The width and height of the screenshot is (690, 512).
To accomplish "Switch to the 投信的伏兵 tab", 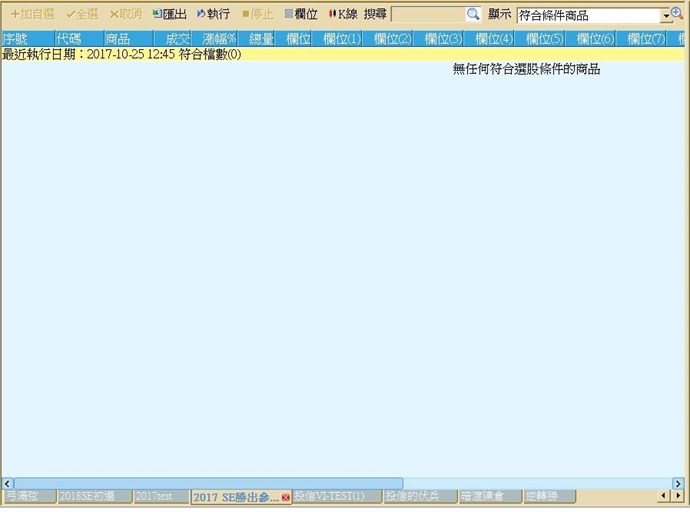I will click(420, 496).
